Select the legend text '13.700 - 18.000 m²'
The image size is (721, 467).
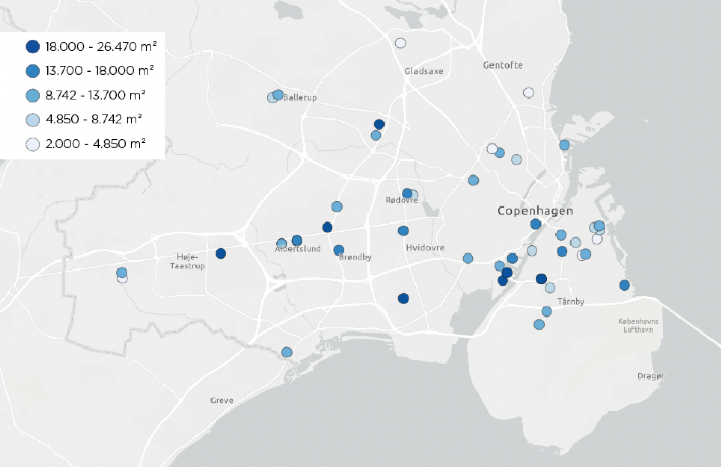tap(99, 71)
